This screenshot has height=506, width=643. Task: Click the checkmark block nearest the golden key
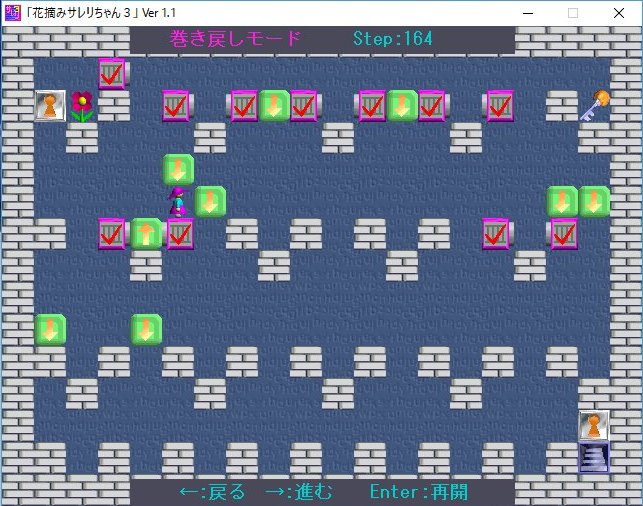point(499,105)
